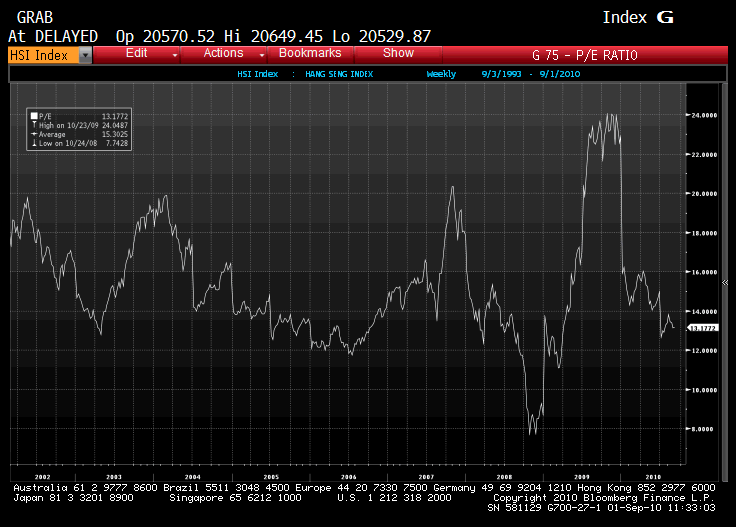Click the 2008 year label on time axis

click(x=505, y=477)
